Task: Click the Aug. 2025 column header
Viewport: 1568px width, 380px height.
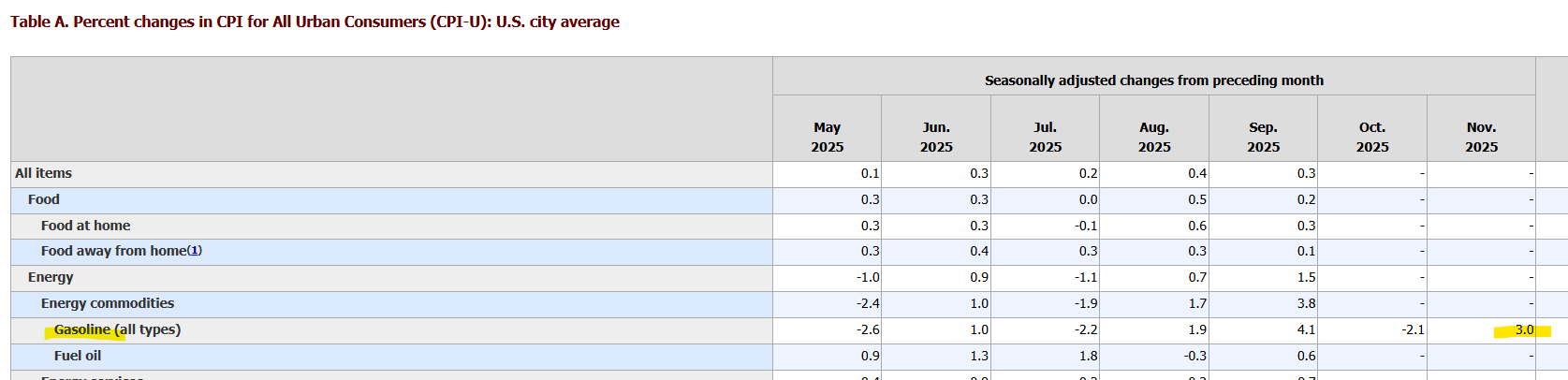Action: tap(1154, 137)
